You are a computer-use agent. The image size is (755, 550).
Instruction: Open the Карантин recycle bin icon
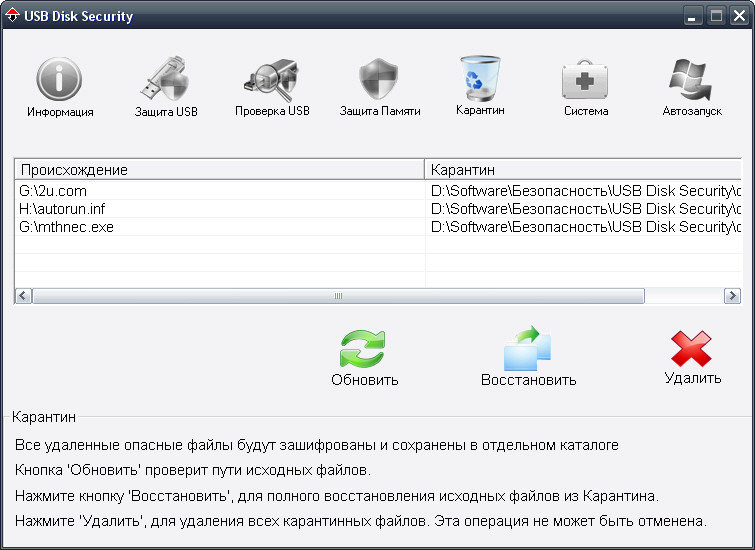480,78
